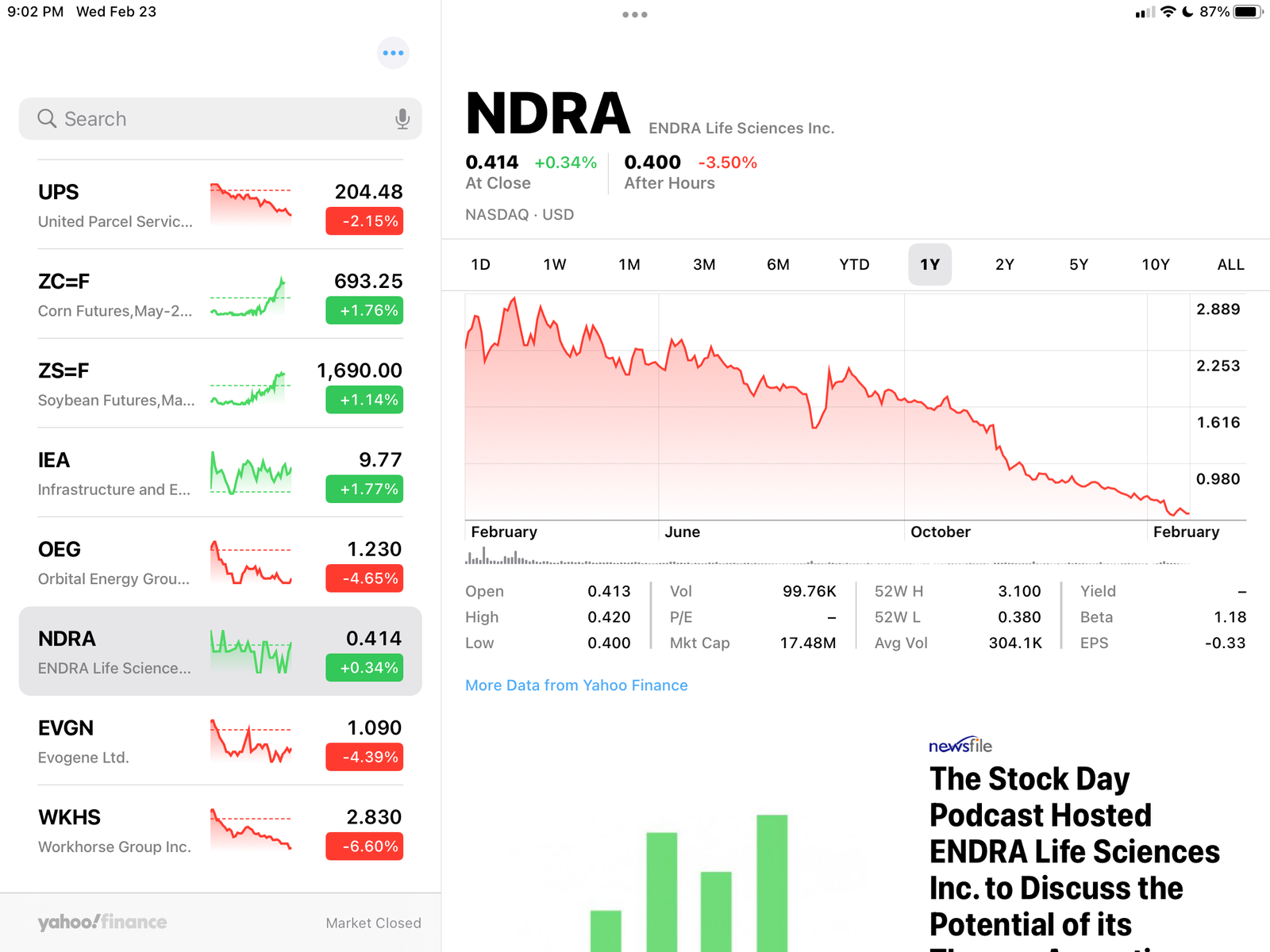Toggle the ZS=F +1.14% change badge
This screenshot has width=1270, height=952.
point(364,400)
